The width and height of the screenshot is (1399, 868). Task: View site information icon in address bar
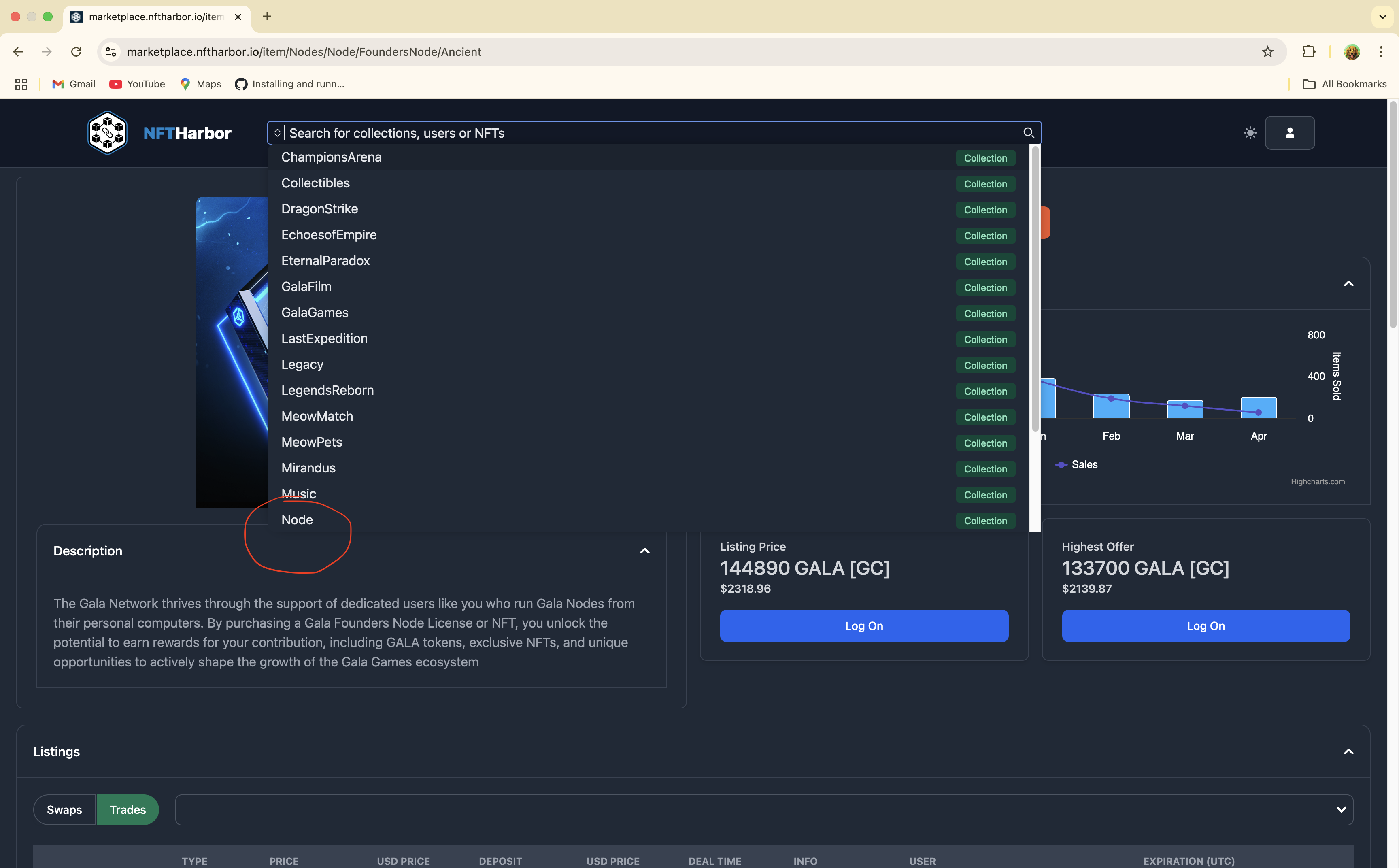[x=111, y=52]
